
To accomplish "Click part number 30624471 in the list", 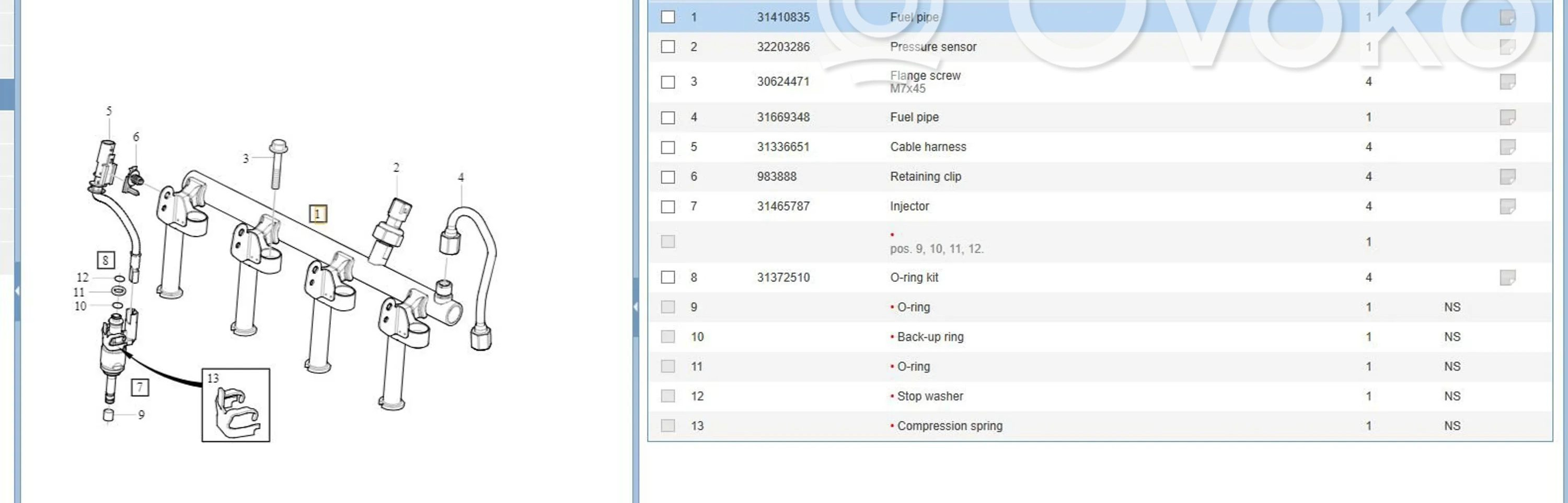I will click(783, 82).
